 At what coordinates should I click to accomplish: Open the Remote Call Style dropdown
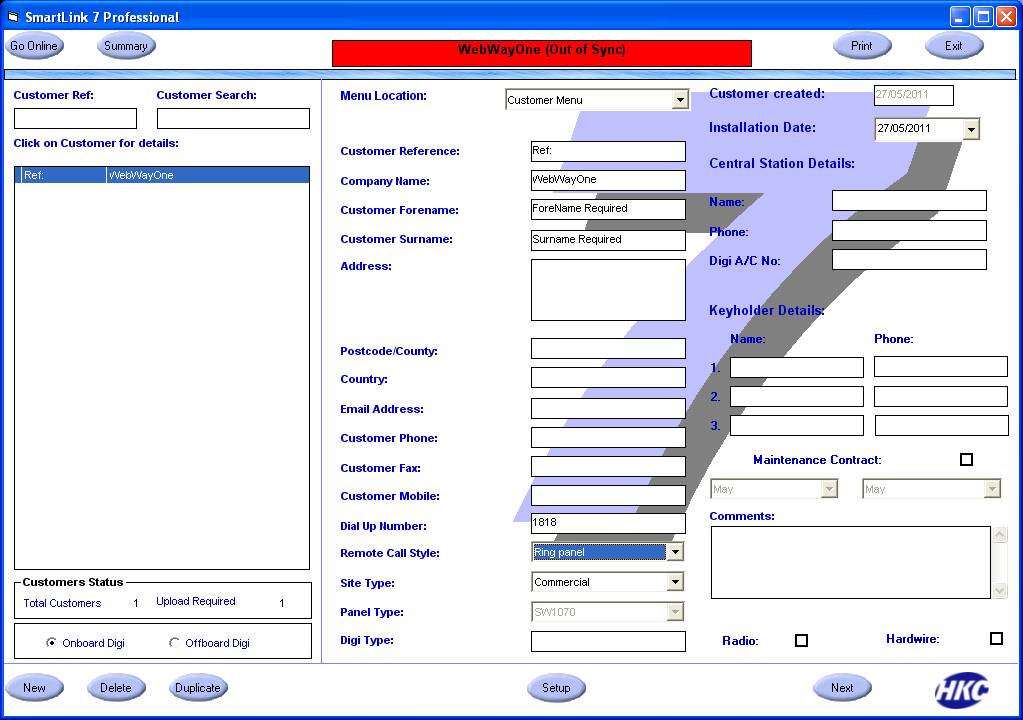676,553
